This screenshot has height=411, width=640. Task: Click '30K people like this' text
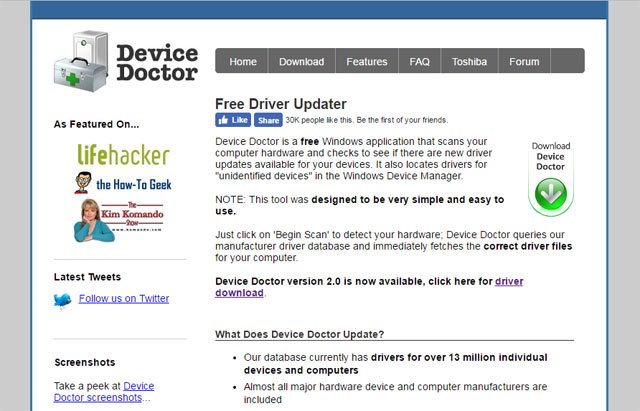coord(367,120)
